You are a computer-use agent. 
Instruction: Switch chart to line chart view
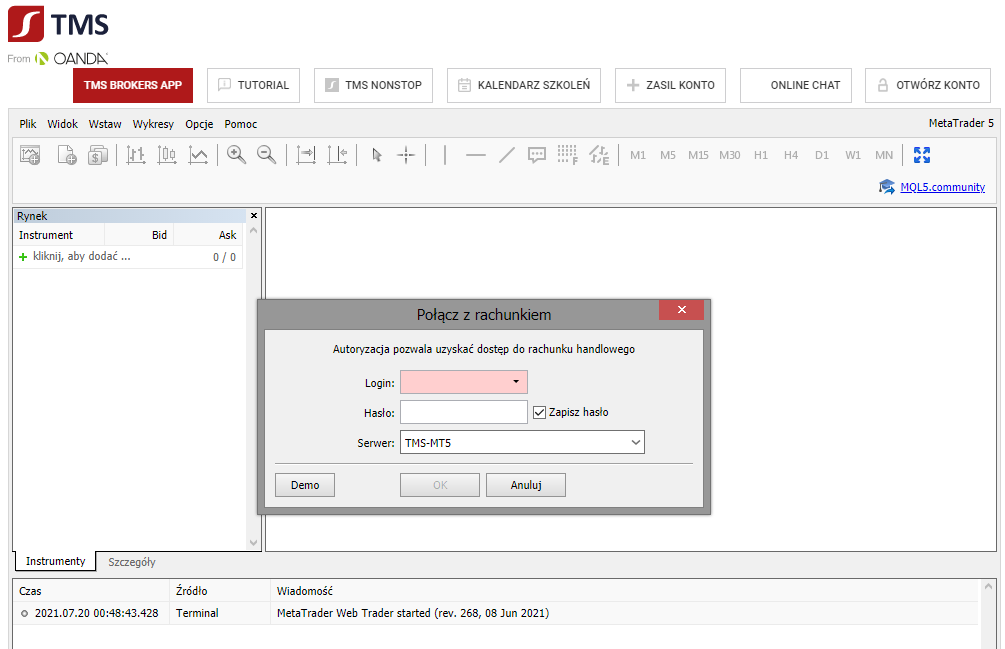[198, 155]
